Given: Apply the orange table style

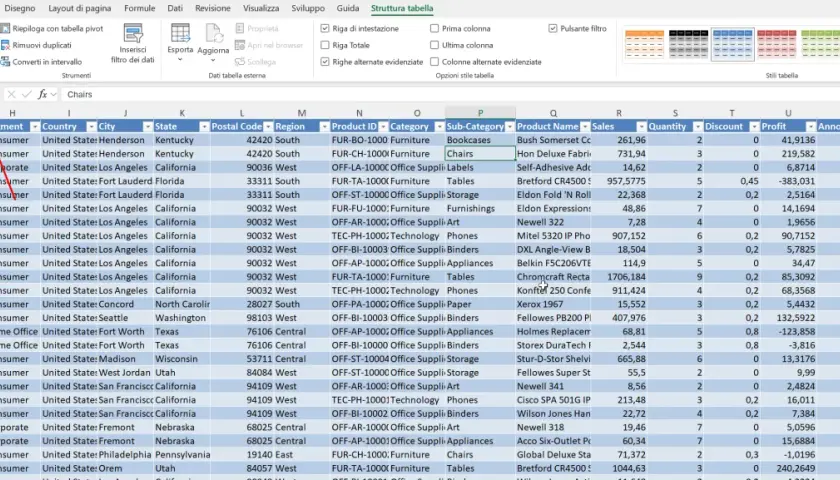Looking at the screenshot, I should coord(644,44).
